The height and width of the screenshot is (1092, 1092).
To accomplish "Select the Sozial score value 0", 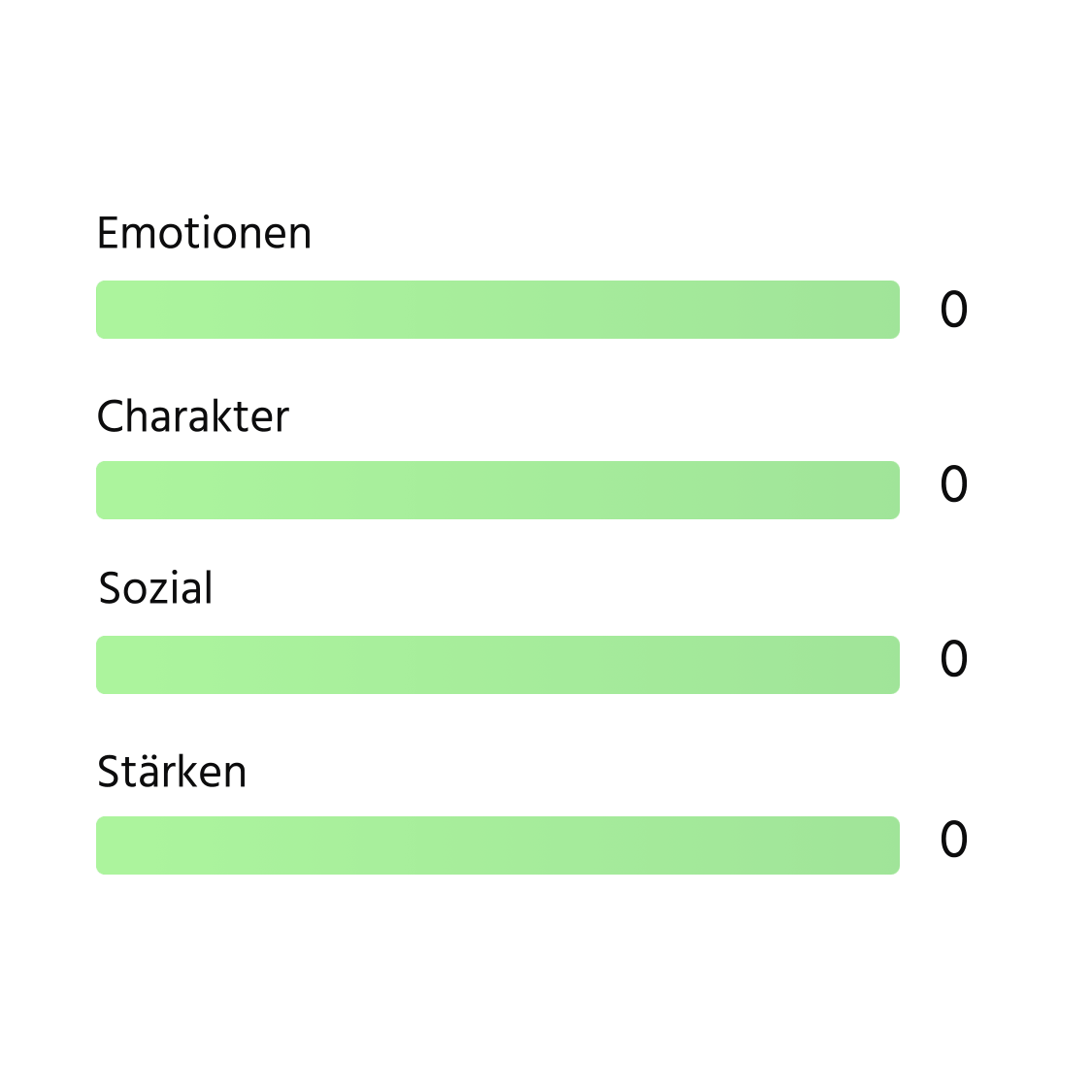I will coord(953,659).
